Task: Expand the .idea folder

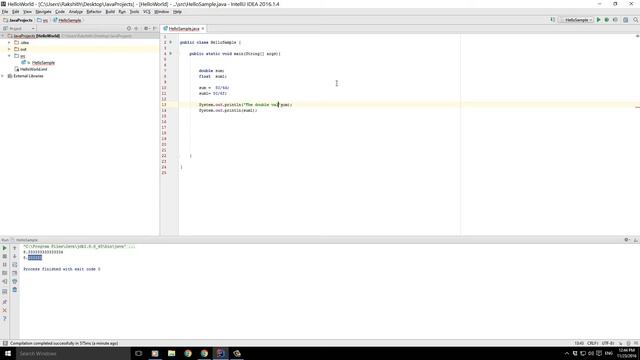Action: click(x=9, y=42)
